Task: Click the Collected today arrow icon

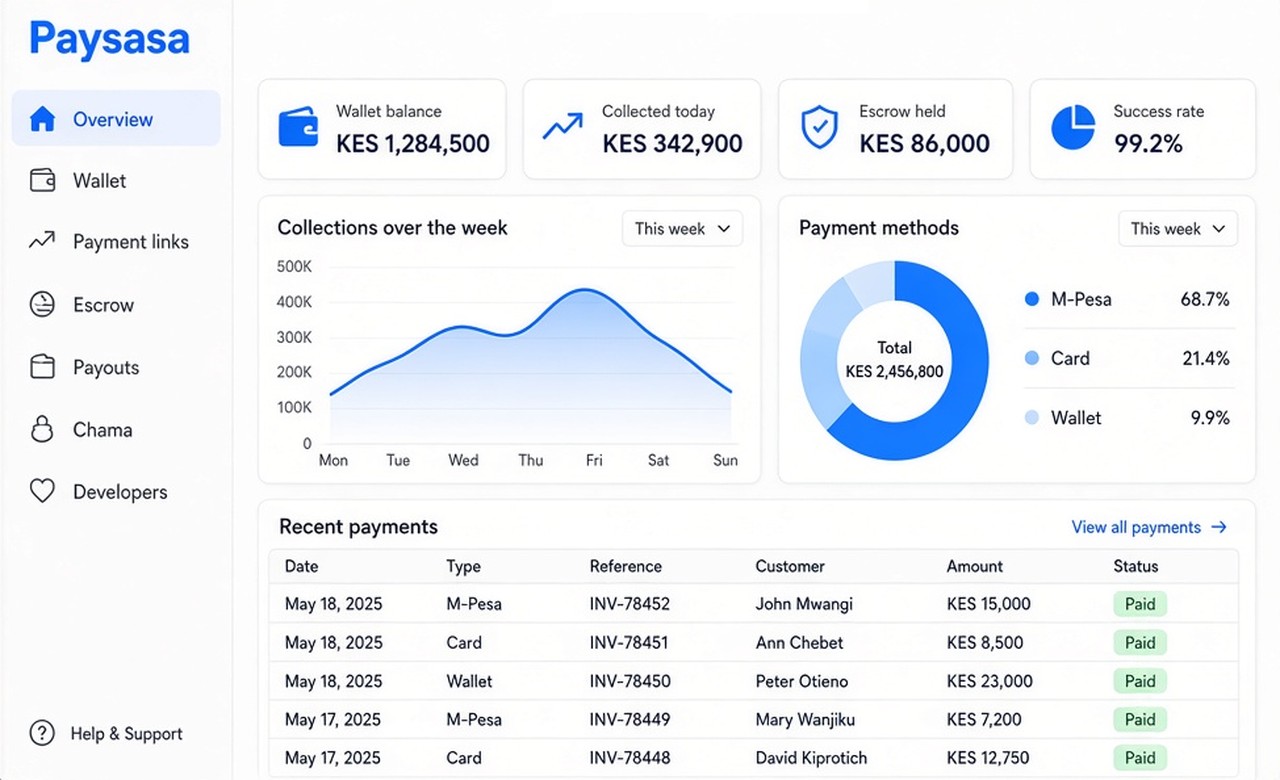Action: (x=562, y=127)
